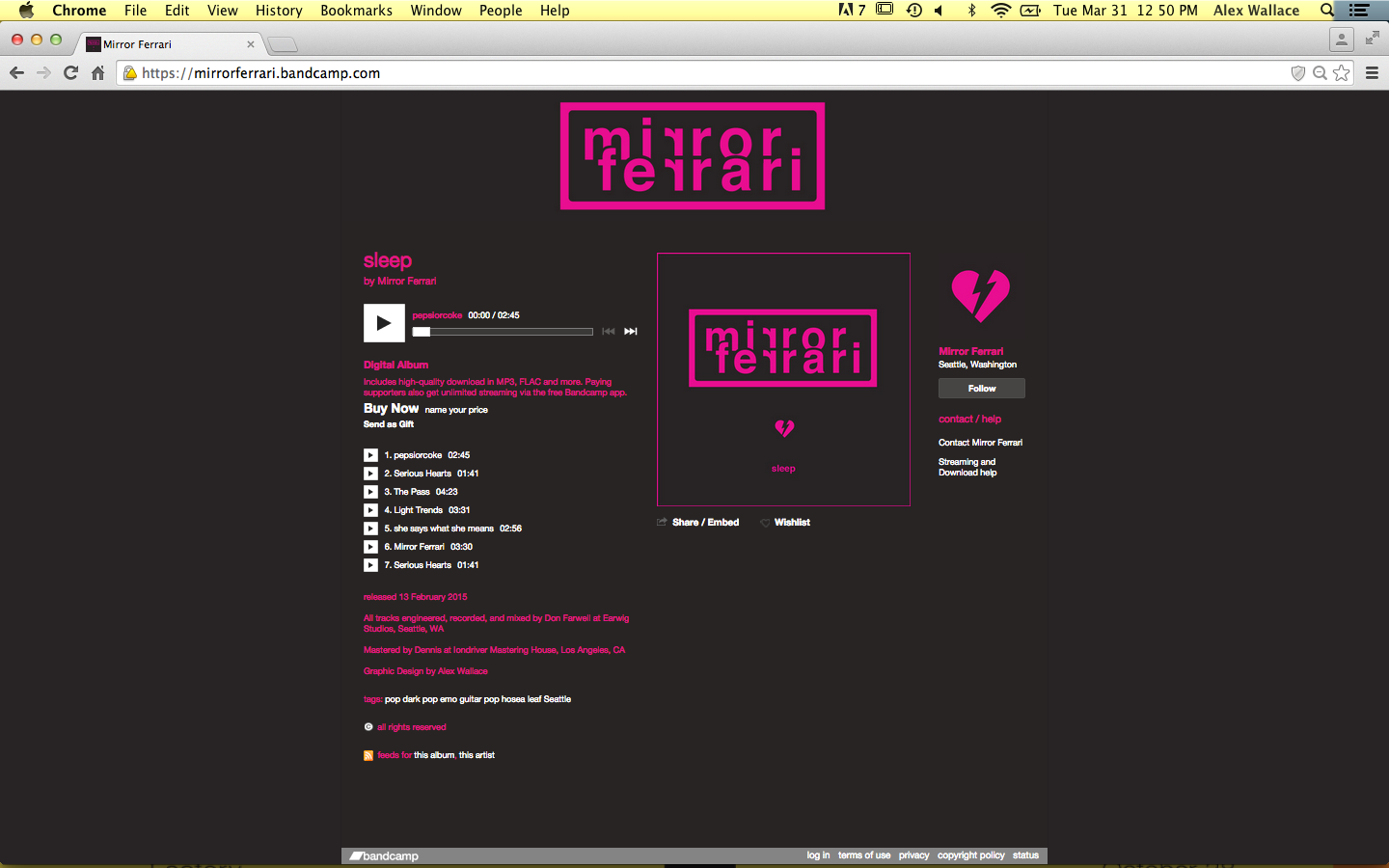
Task: Click the Follow button
Action: [x=982, y=389]
